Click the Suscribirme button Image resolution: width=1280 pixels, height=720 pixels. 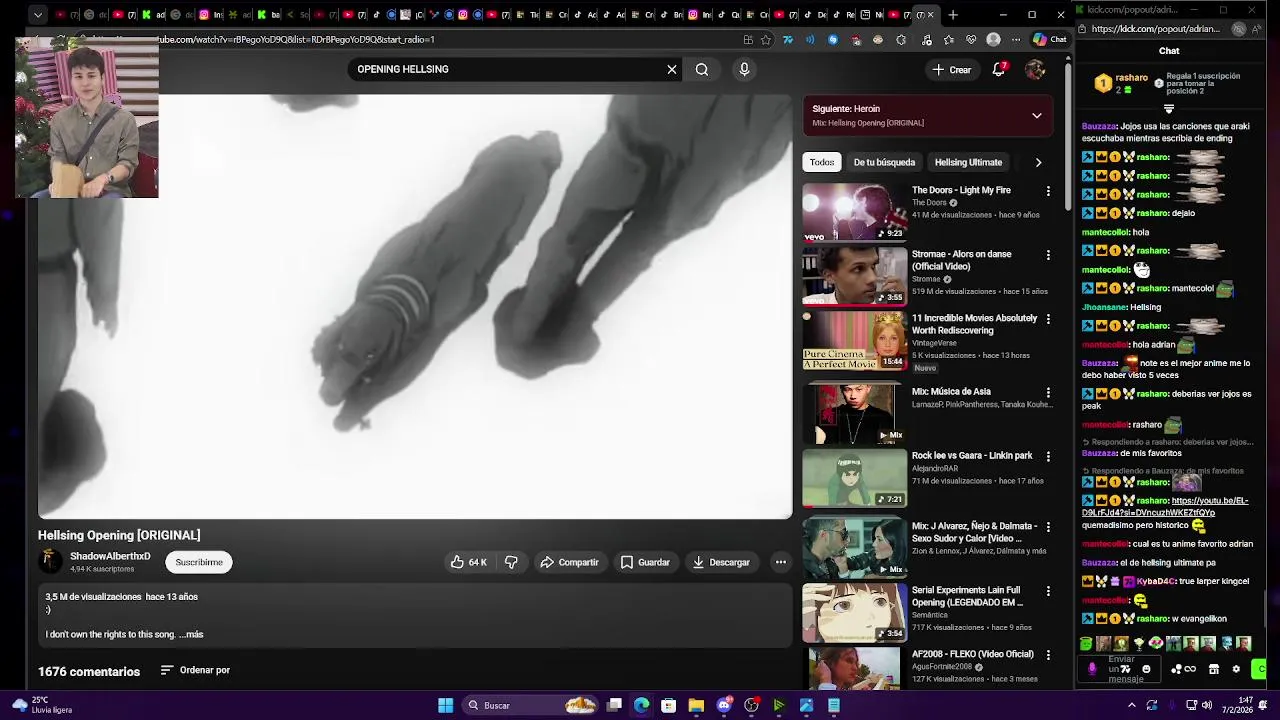(199, 562)
